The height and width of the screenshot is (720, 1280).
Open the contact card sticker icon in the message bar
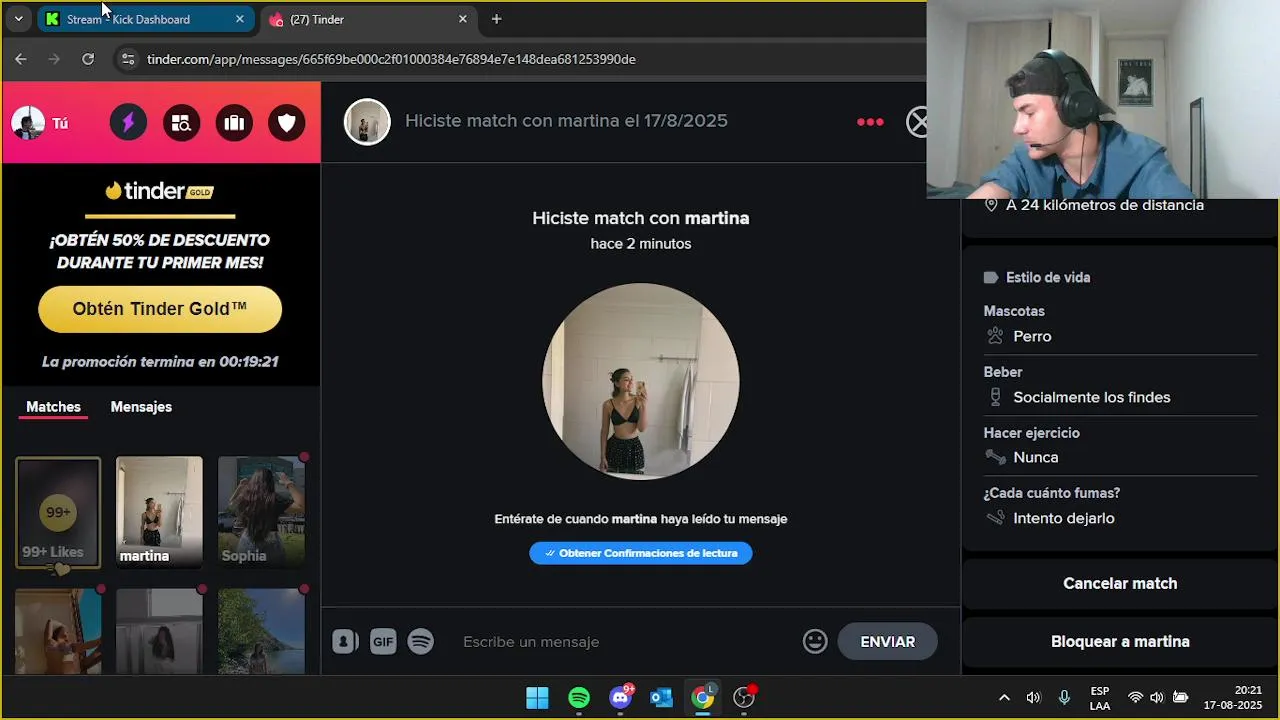(345, 642)
